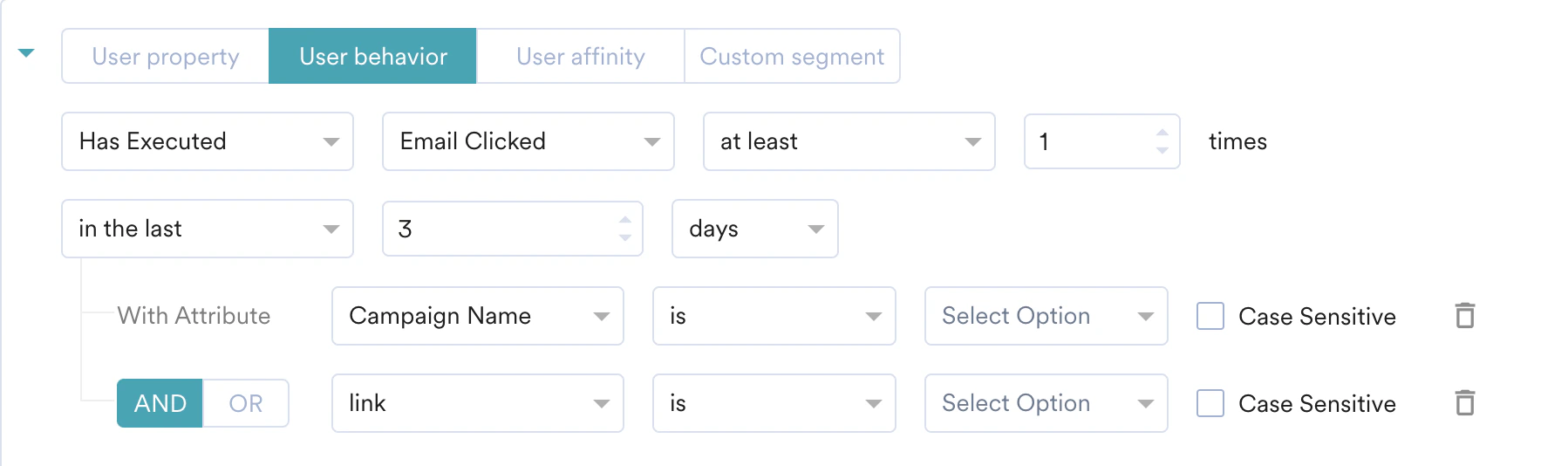The height and width of the screenshot is (466, 1568).
Task: Open the Has Executed dropdown
Action: [x=208, y=141]
